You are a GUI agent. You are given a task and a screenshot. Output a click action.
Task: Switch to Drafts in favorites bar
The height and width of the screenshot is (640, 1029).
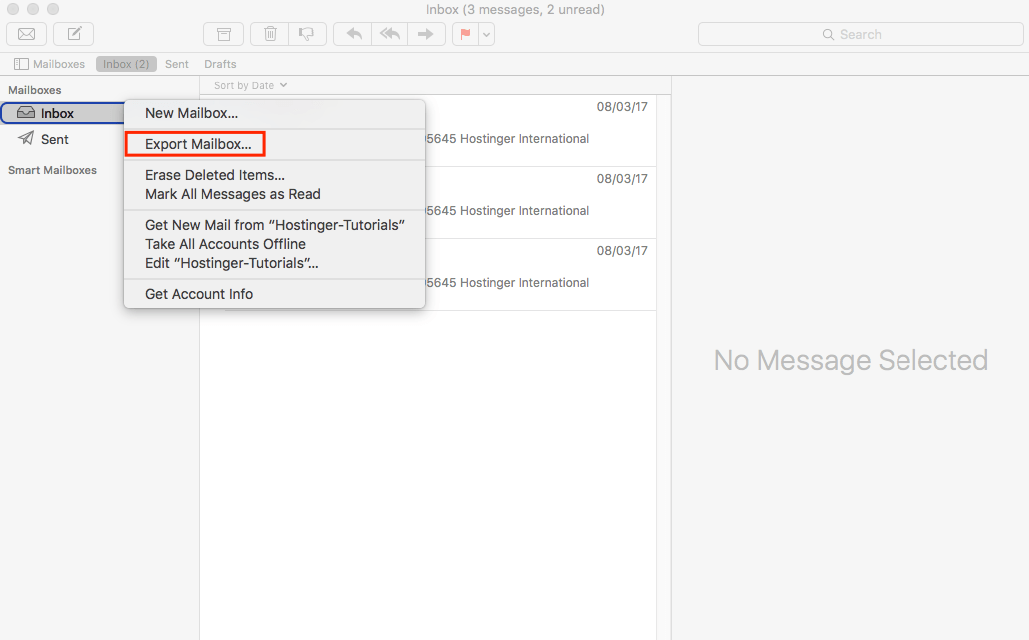(x=220, y=64)
